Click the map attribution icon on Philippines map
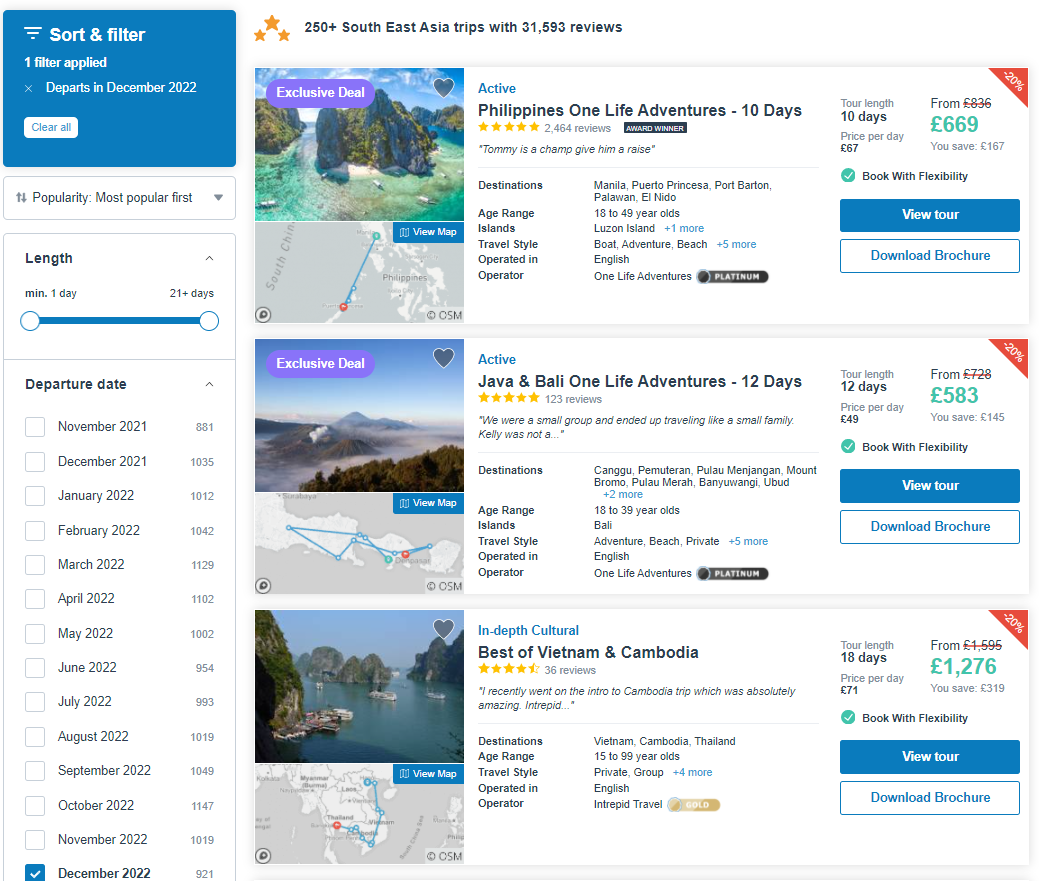This screenshot has width=1039, height=881. click(x=263, y=315)
